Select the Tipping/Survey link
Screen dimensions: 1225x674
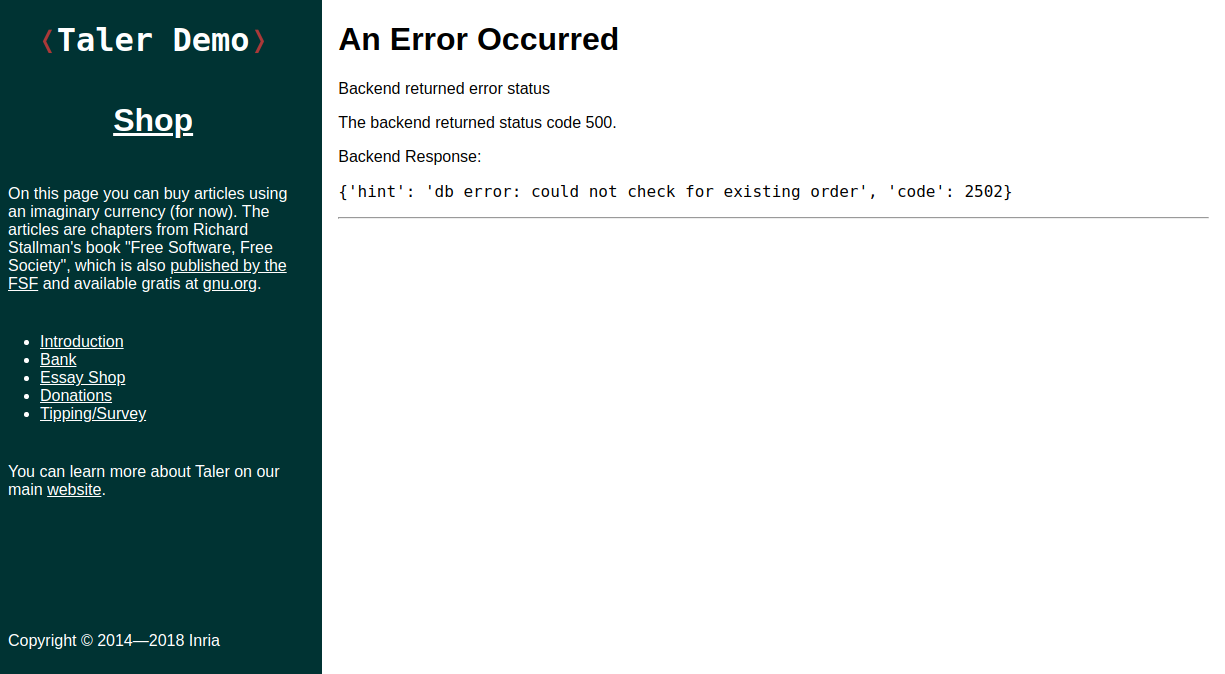(93, 414)
